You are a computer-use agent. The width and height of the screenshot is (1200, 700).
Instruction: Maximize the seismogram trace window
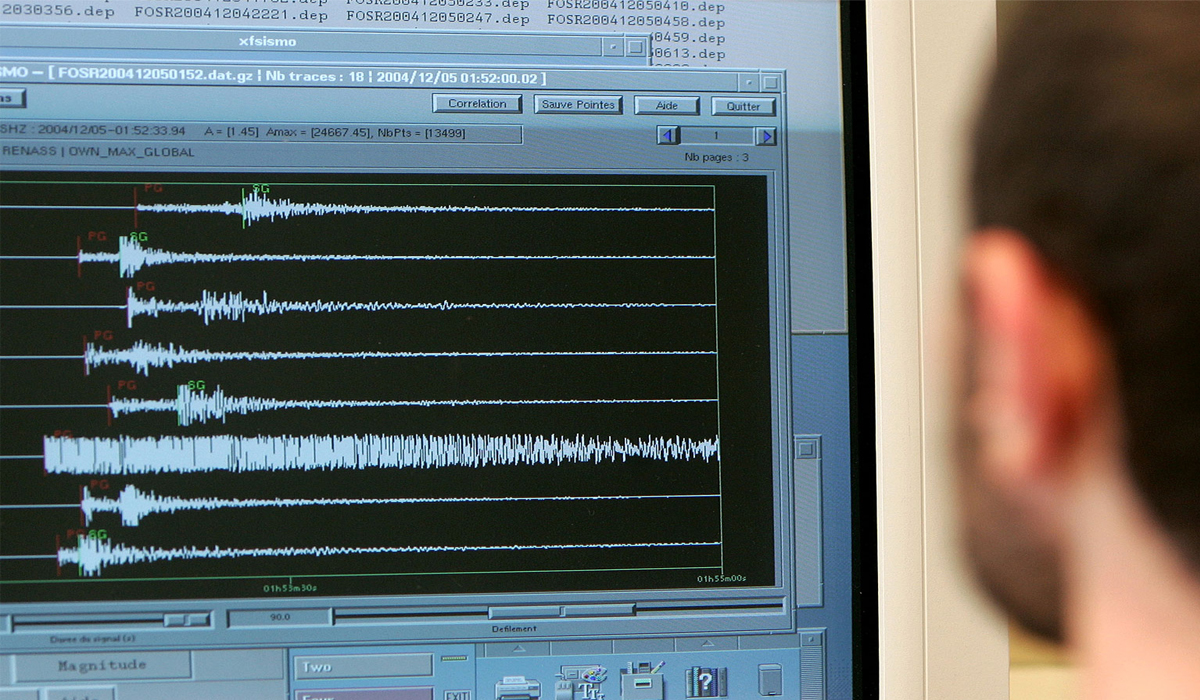(771, 83)
